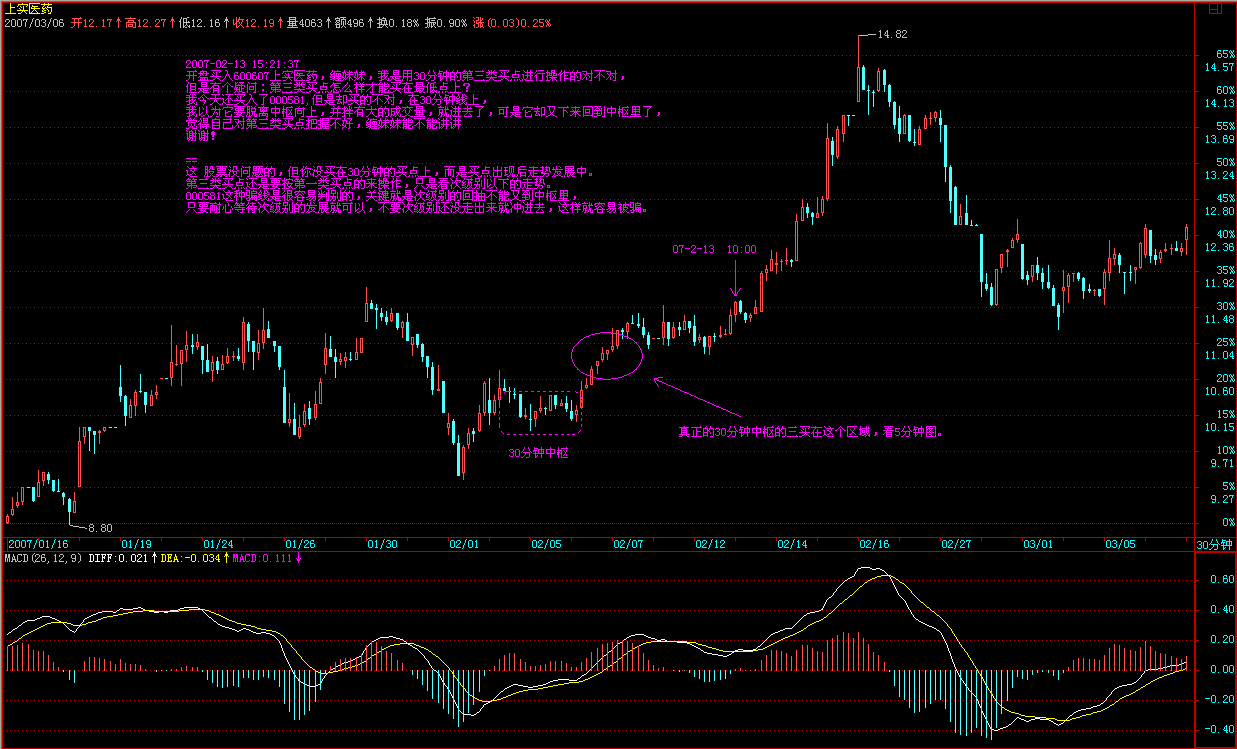This screenshot has height=749, width=1237.
Task: Click the 8.80 low price label
Action: 99,527
